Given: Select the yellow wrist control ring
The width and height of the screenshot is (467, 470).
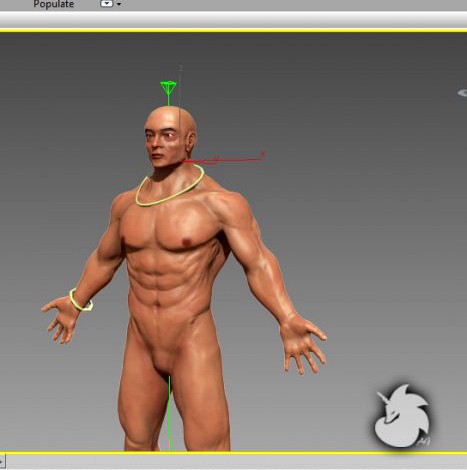Looking at the screenshot, I should (x=81, y=300).
